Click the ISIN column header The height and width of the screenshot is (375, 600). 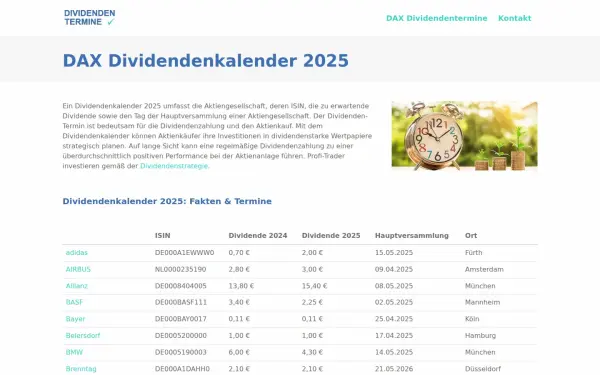click(x=163, y=236)
